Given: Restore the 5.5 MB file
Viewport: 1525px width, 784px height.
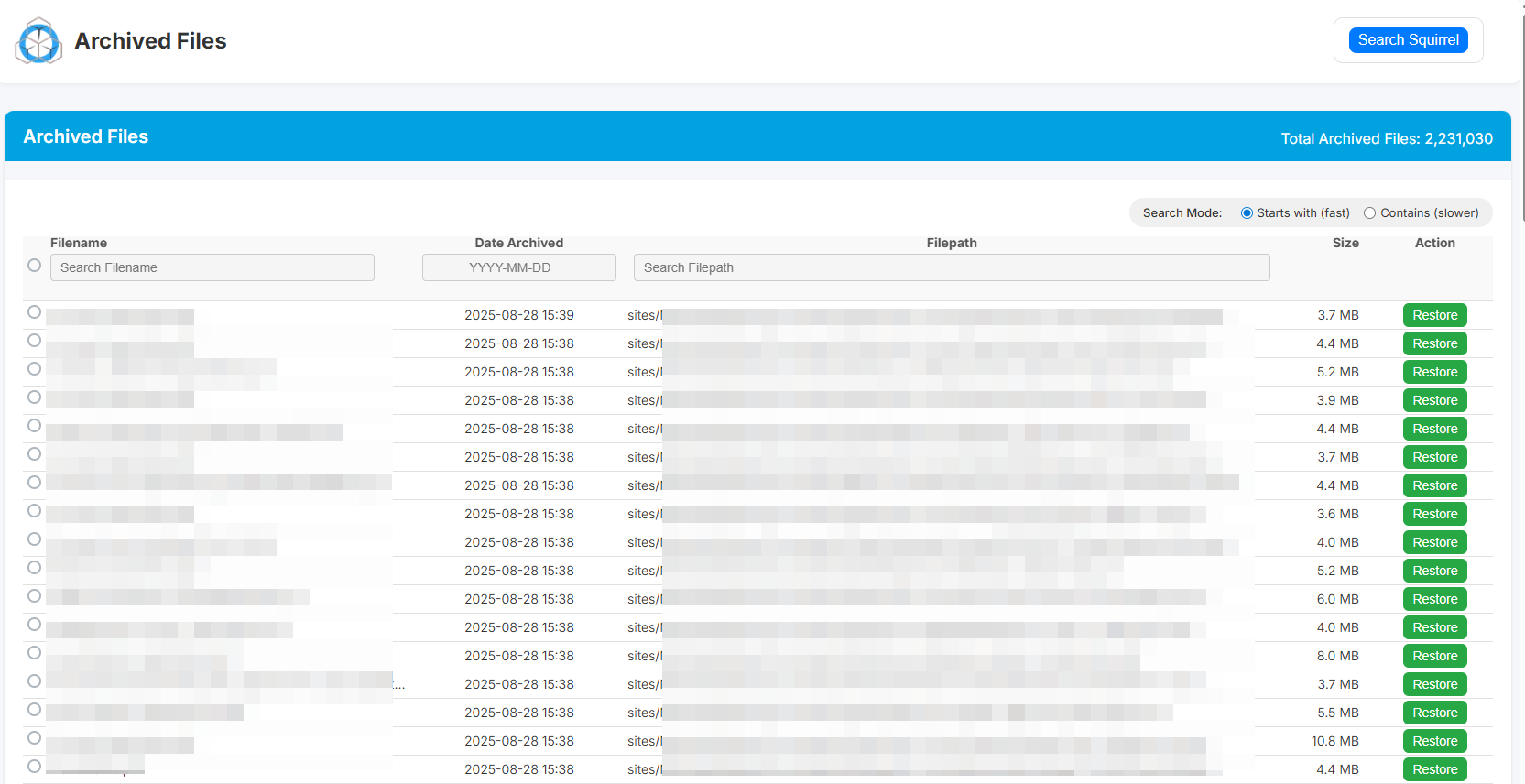Looking at the screenshot, I should point(1434,713).
